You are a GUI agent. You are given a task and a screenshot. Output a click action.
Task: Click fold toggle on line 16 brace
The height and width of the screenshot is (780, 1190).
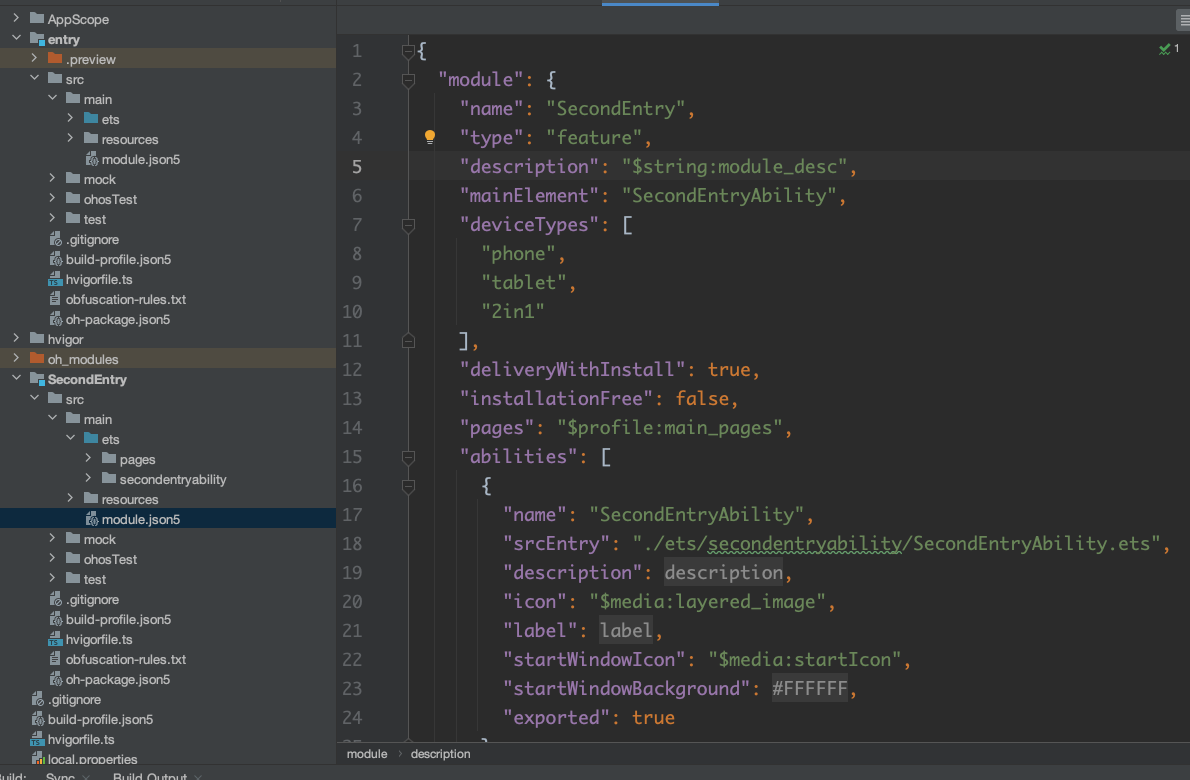click(408, 486)
